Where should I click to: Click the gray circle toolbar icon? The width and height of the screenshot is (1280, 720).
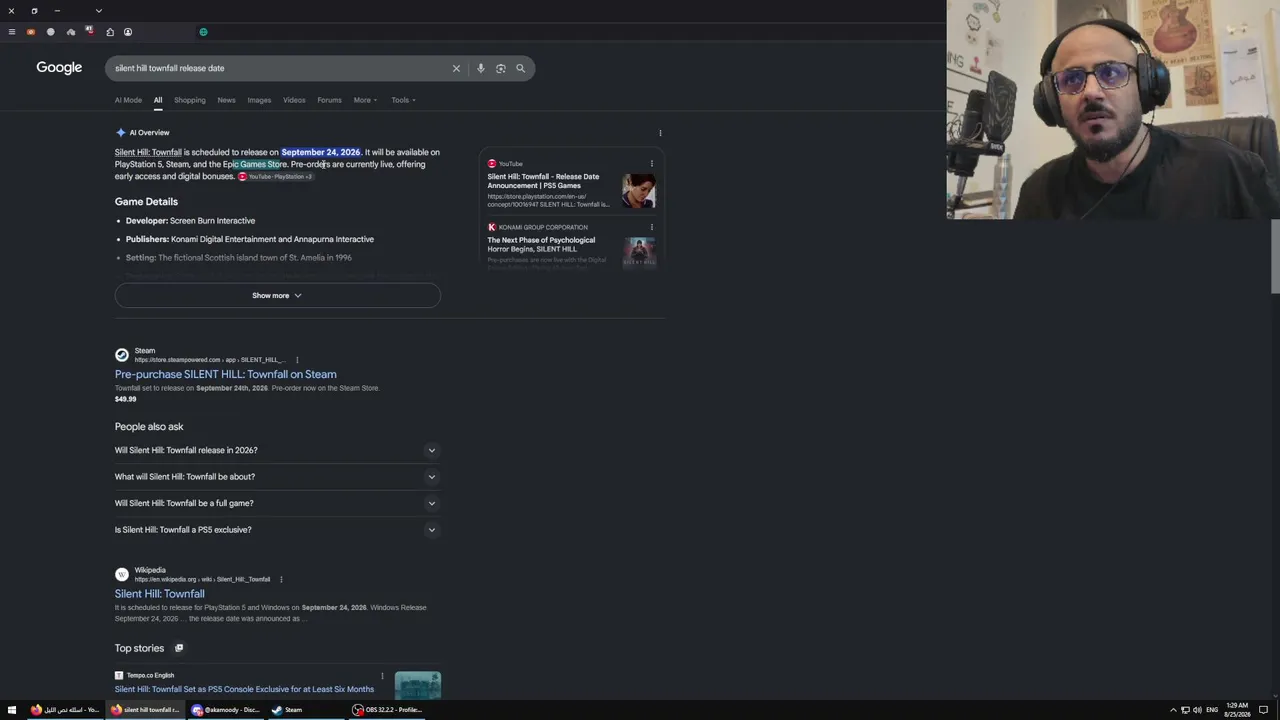click(51, 32)
